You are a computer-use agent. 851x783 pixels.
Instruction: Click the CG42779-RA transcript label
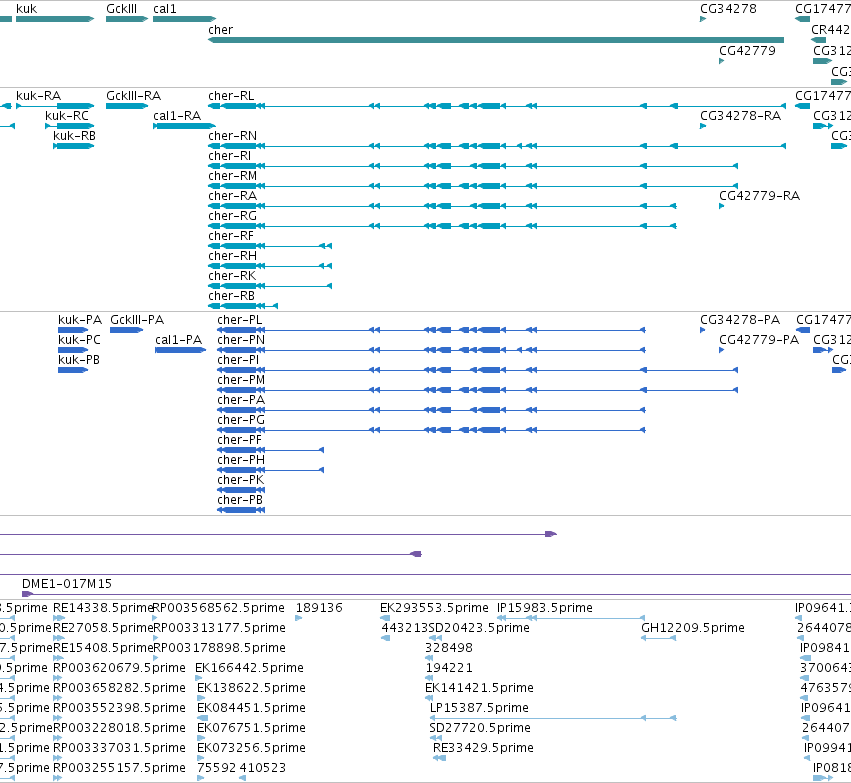point(759,196)
